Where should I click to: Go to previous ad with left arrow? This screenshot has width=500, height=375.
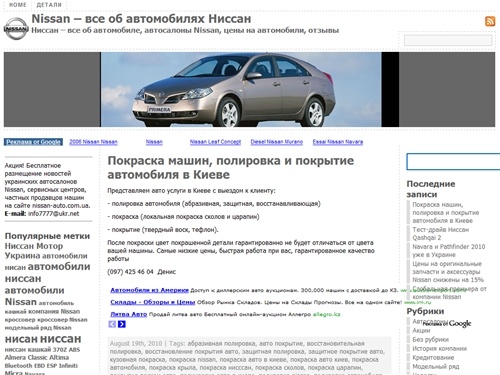[x=112, y=324]
